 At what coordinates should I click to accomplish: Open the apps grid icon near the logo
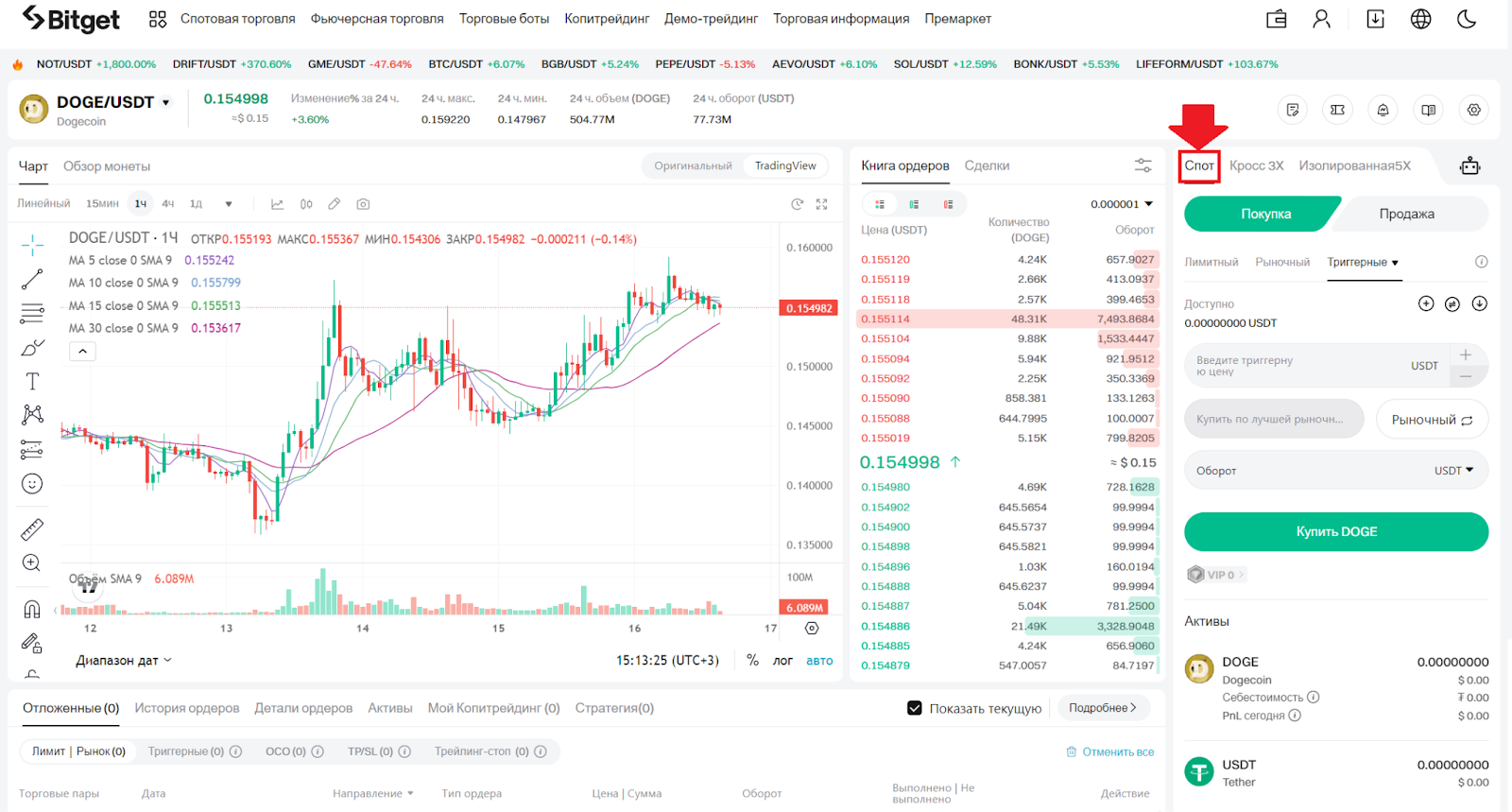click(157, 19)
